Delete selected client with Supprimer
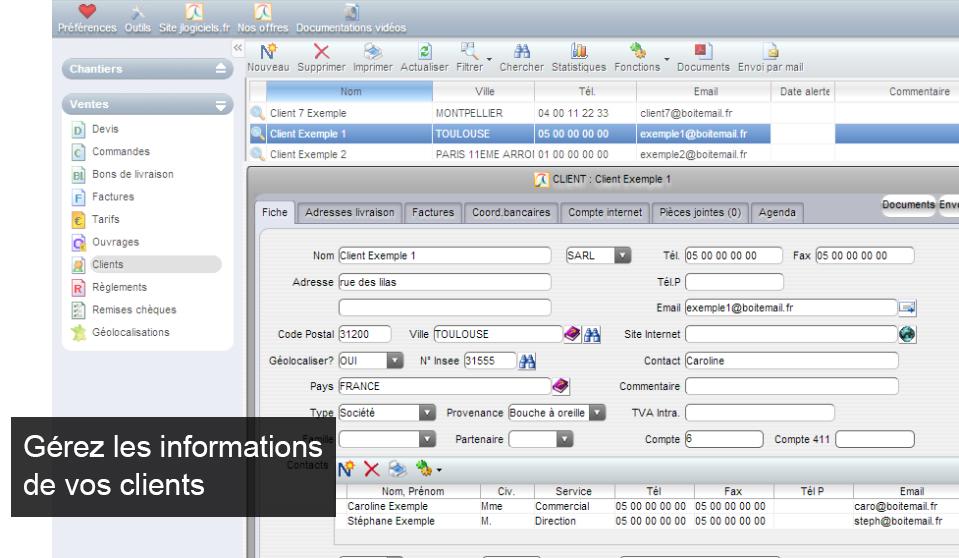 (x=321, y=58)
